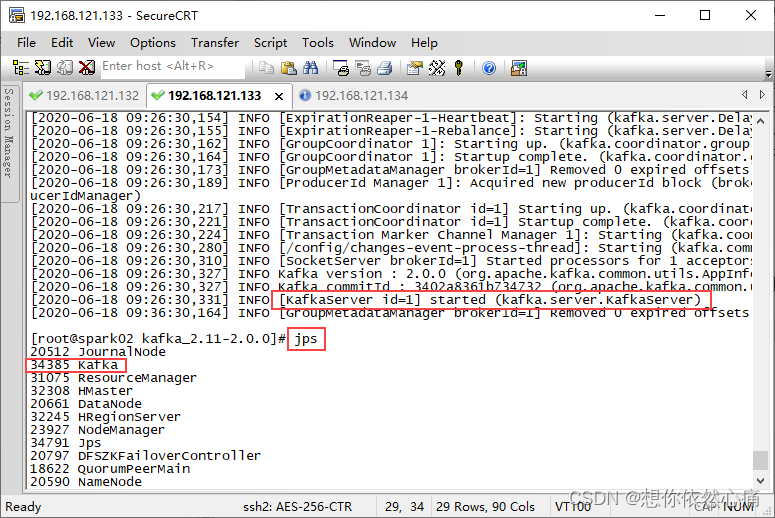Open the Window menu
Image resolution: width=775 pixels, height=518 pixels.
point(372,43)
